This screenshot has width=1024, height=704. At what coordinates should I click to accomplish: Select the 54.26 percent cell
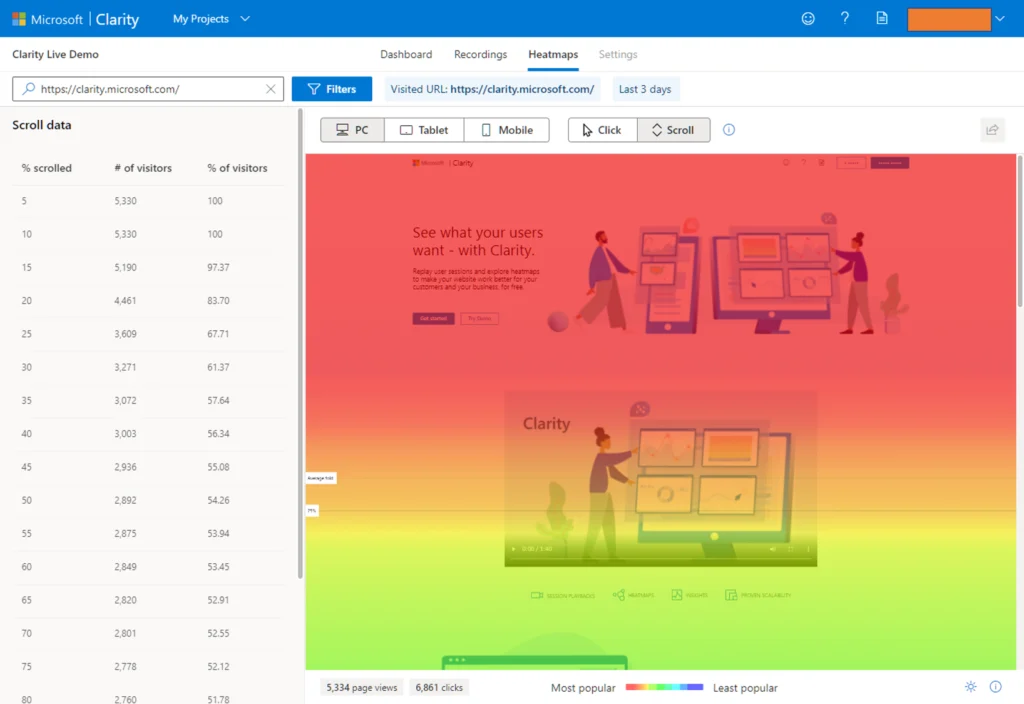218,500
